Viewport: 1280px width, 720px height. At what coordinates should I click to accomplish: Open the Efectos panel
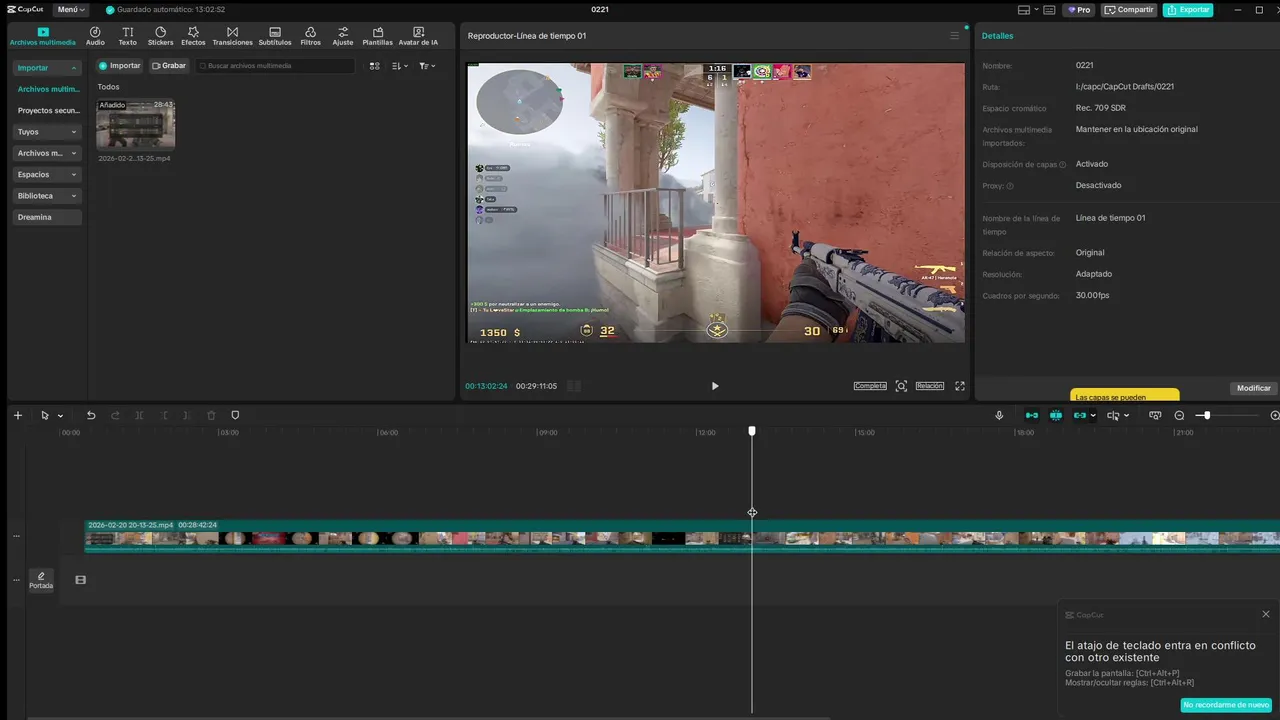193,36
